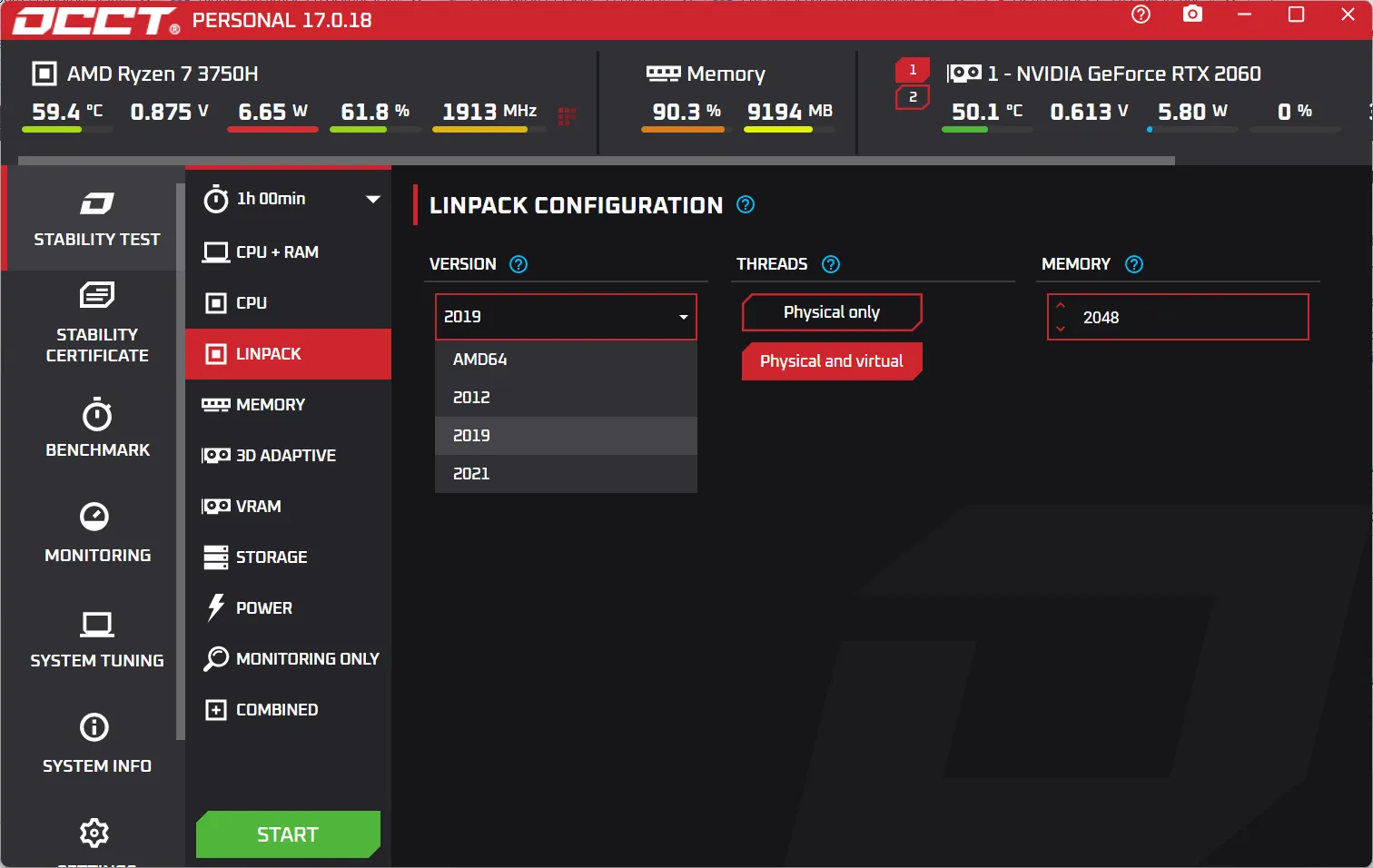Open the System Tuning section
Image resolution: width=1373 pixels, height=868 pixels.
tap(96, 639)
